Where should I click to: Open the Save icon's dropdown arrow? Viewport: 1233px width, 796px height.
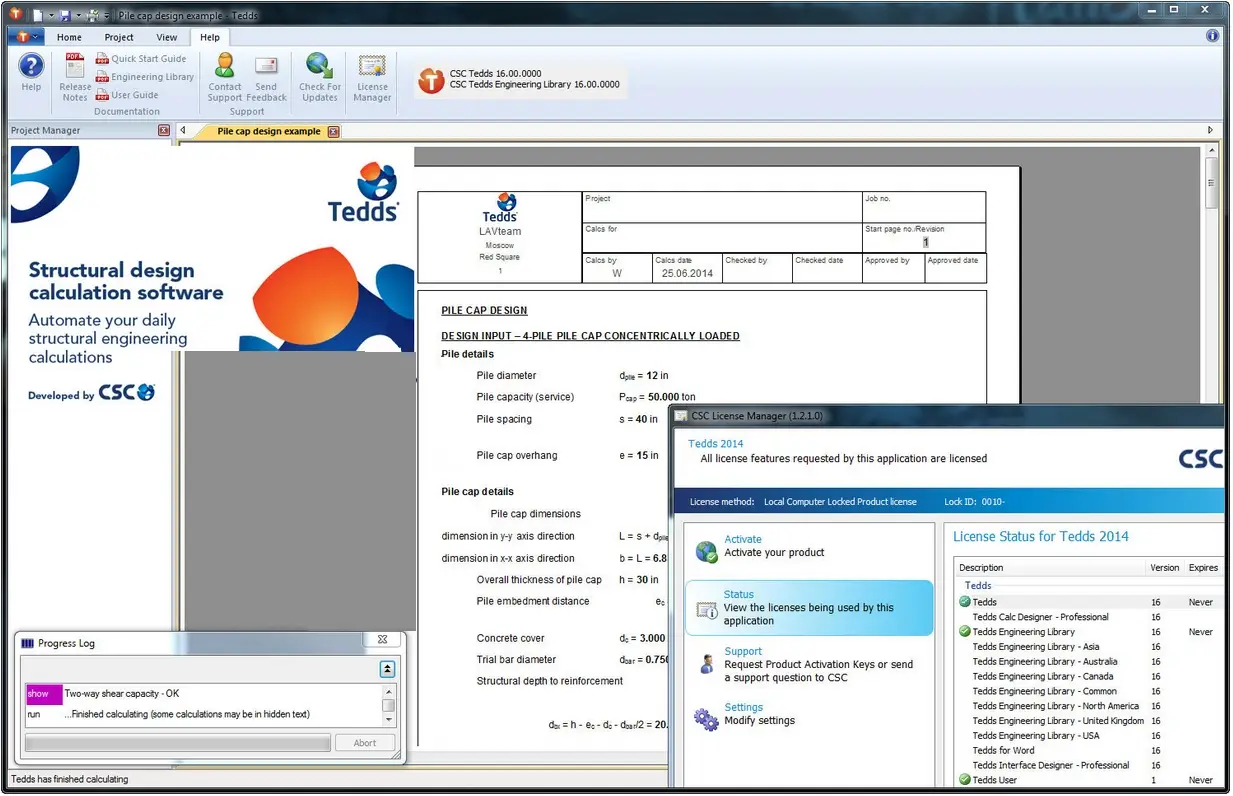point(77,16)
